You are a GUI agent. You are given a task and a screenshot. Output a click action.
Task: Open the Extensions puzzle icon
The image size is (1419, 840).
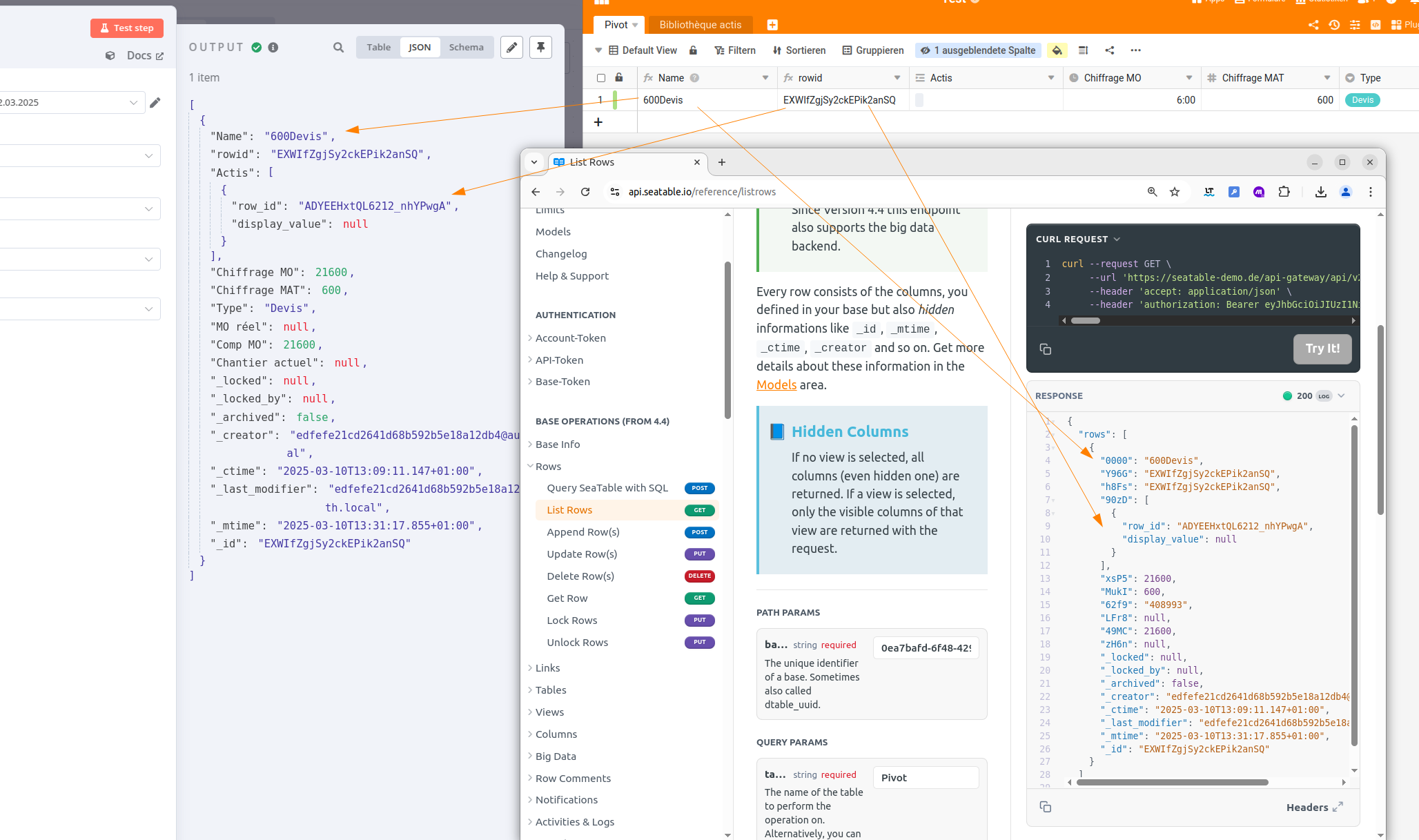click(x=1284, y=192)
